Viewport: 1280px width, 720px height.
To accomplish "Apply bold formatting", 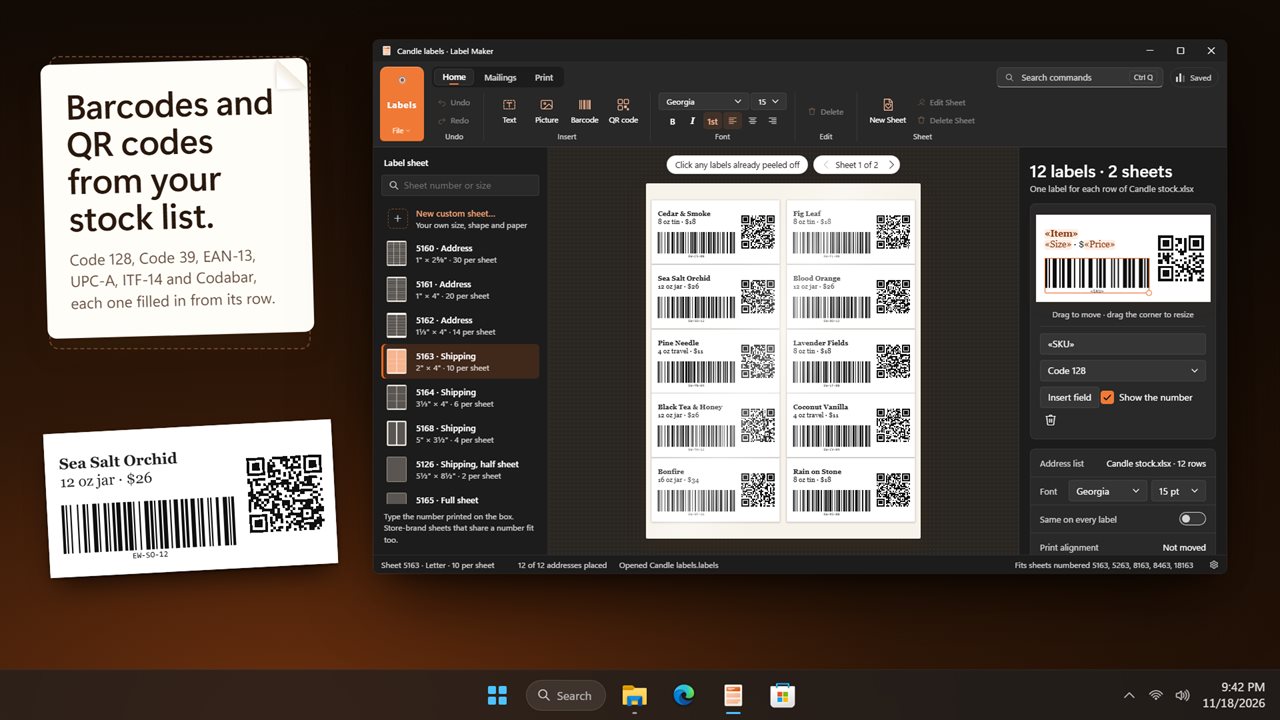I will point(672,121).
